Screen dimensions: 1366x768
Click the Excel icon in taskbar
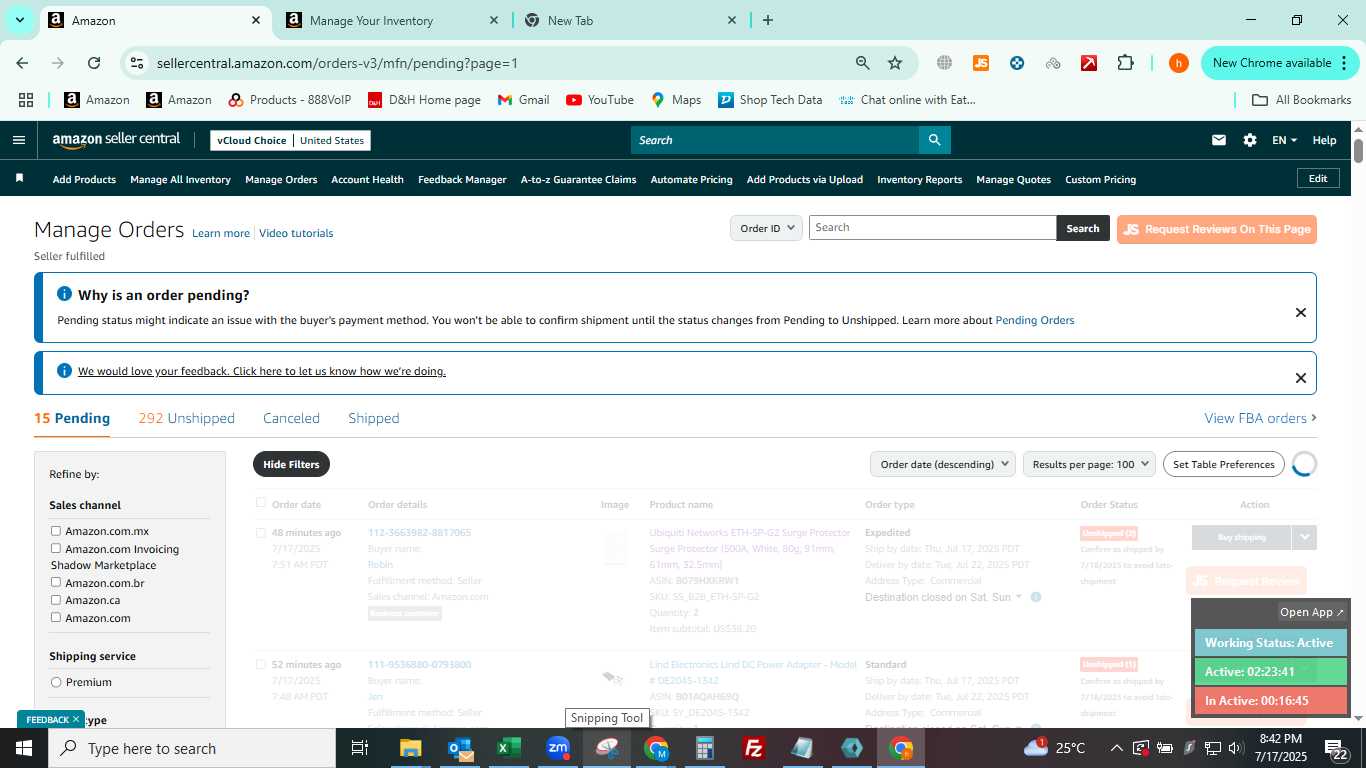509,748
